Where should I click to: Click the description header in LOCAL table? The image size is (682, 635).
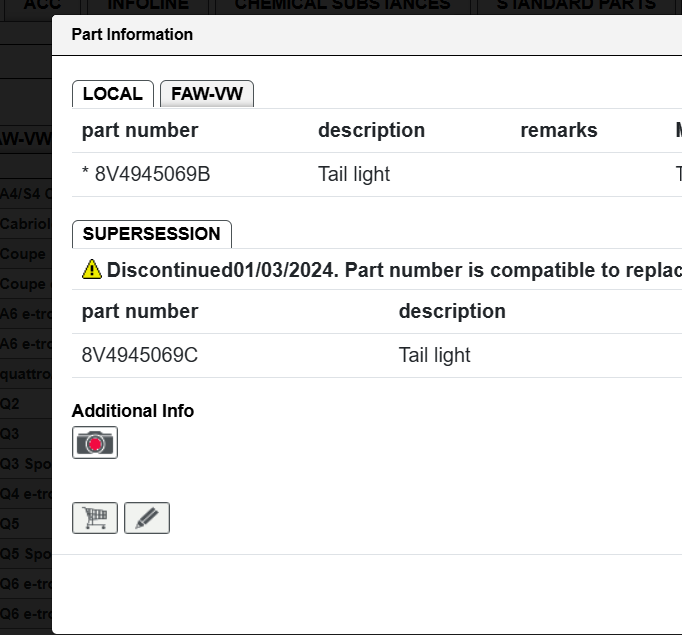[x=371, y=130]
